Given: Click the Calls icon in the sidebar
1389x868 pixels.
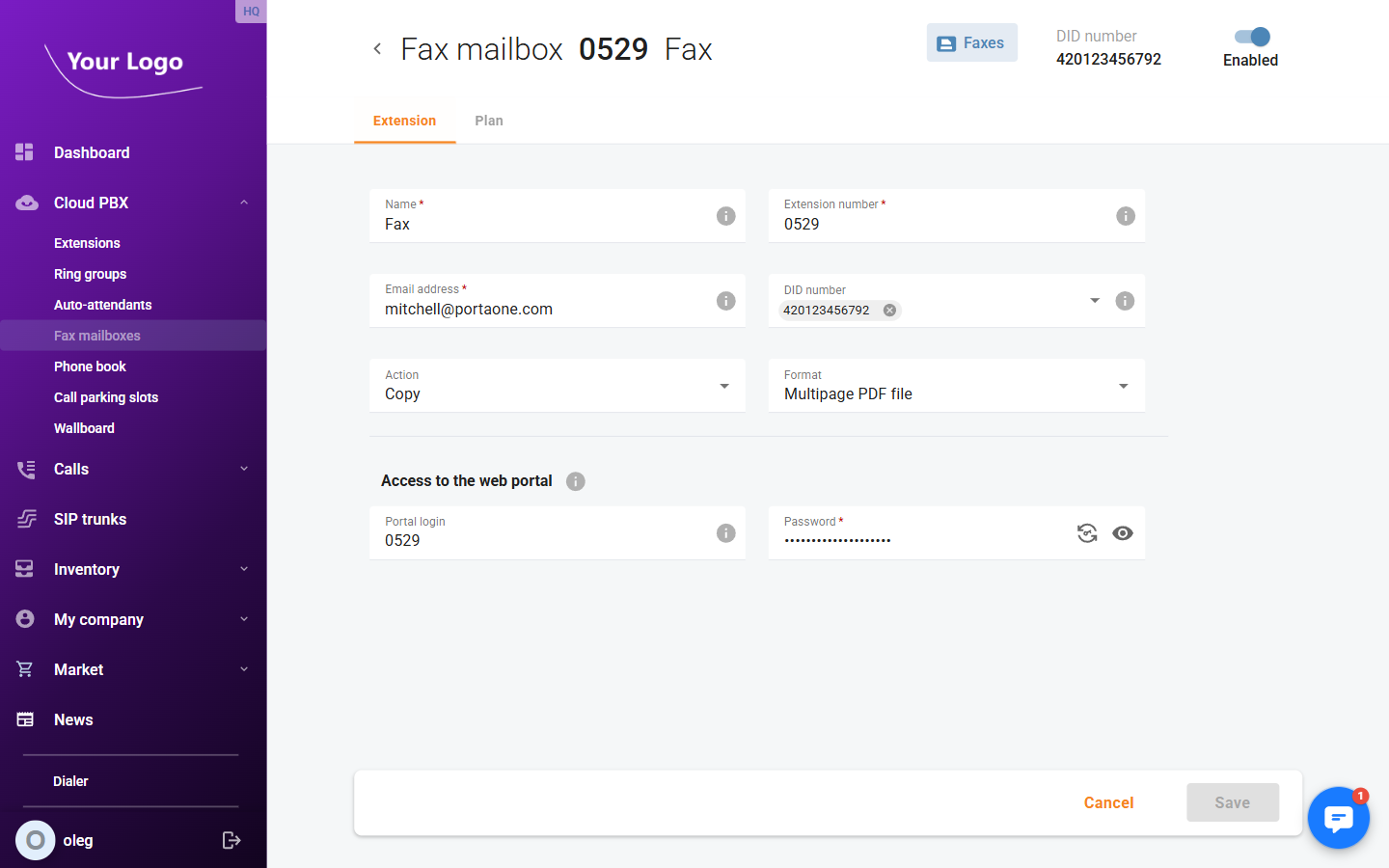Looking at the screenshot, I should pyautogui.click(x=25, y=469).
